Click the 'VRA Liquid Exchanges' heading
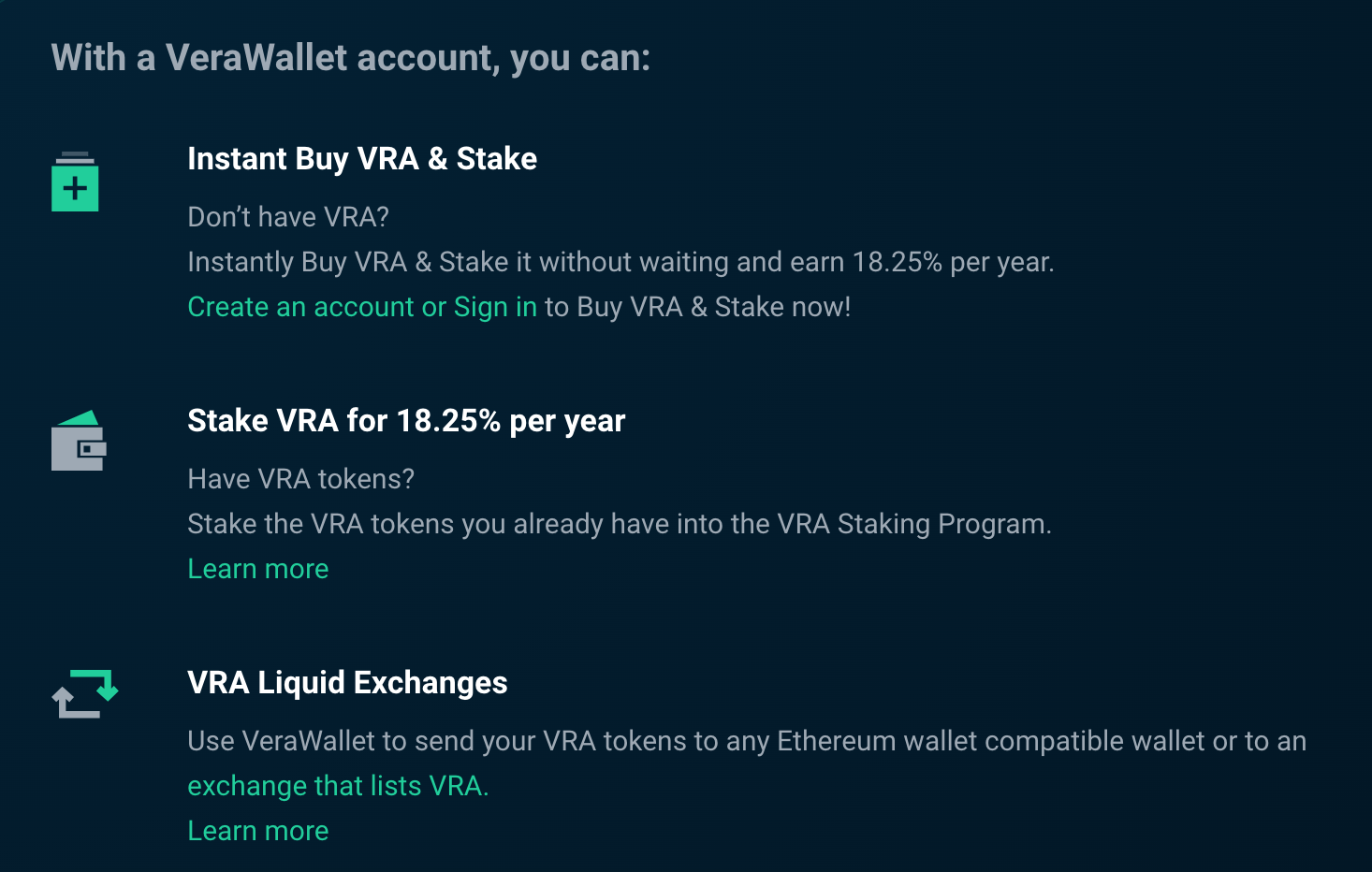 click(x=347, y=683)
